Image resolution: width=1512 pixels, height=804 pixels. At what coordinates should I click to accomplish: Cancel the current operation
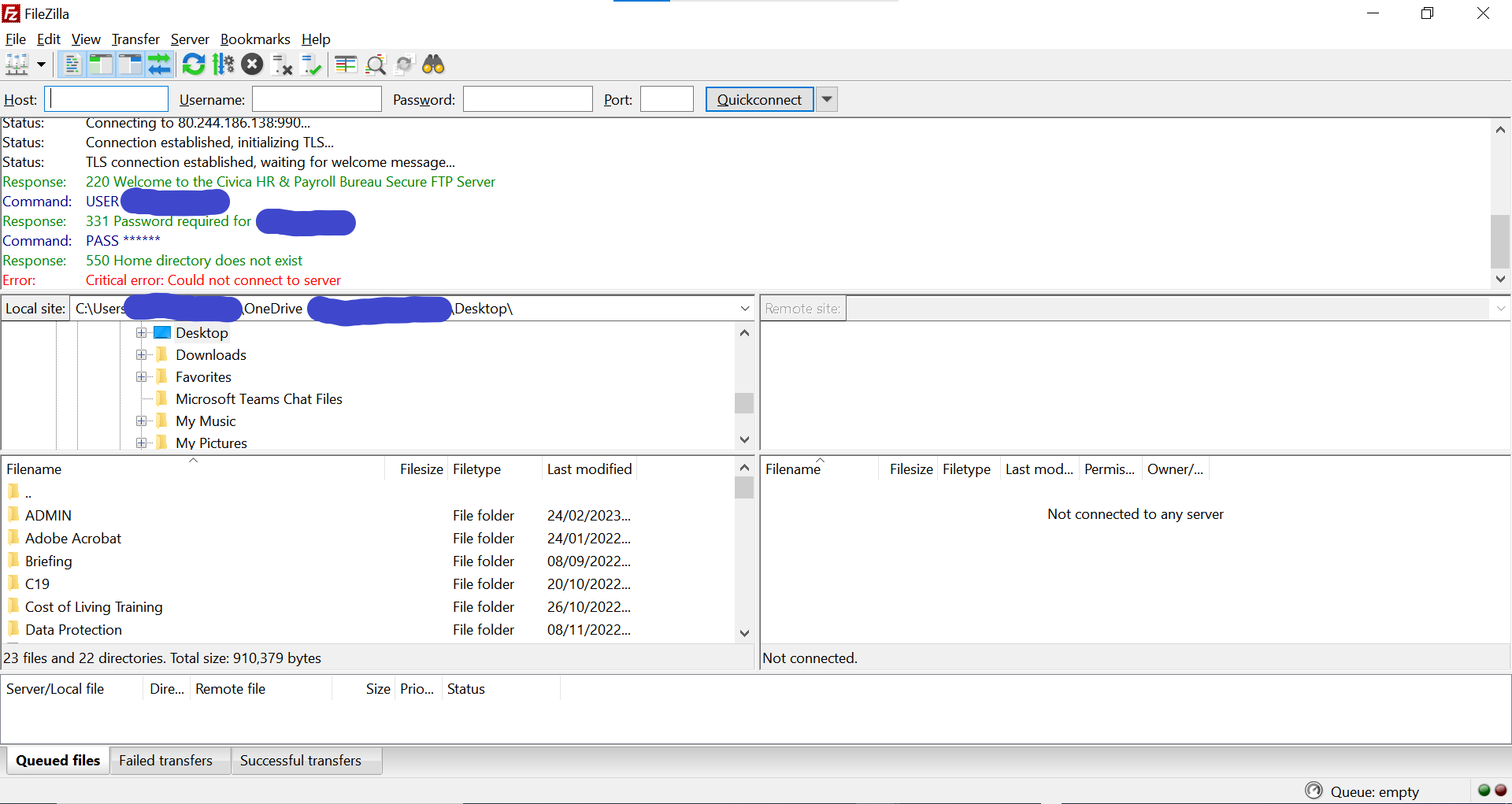[252, 65]
